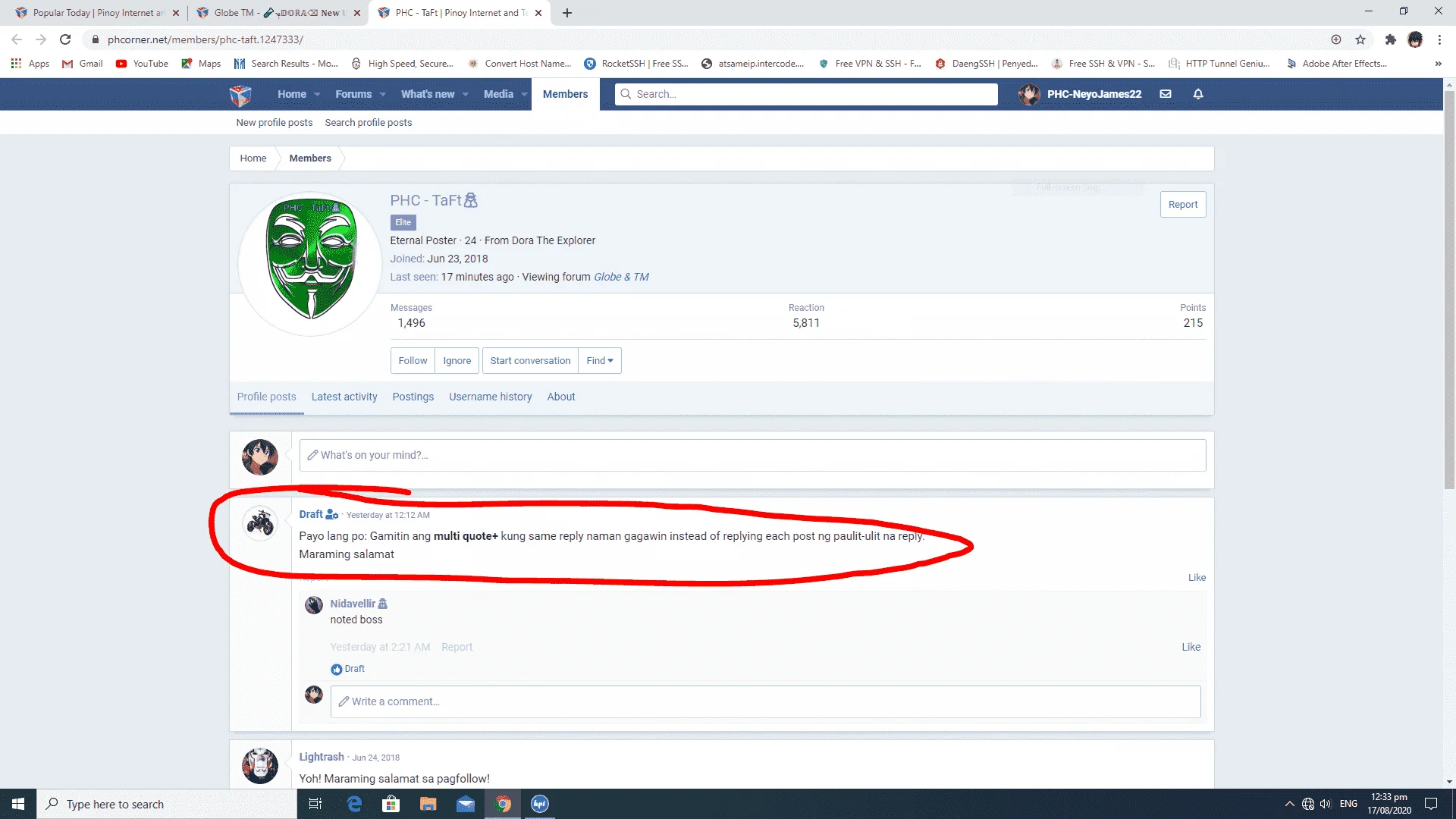Click Start conversation button

[530, 361]
